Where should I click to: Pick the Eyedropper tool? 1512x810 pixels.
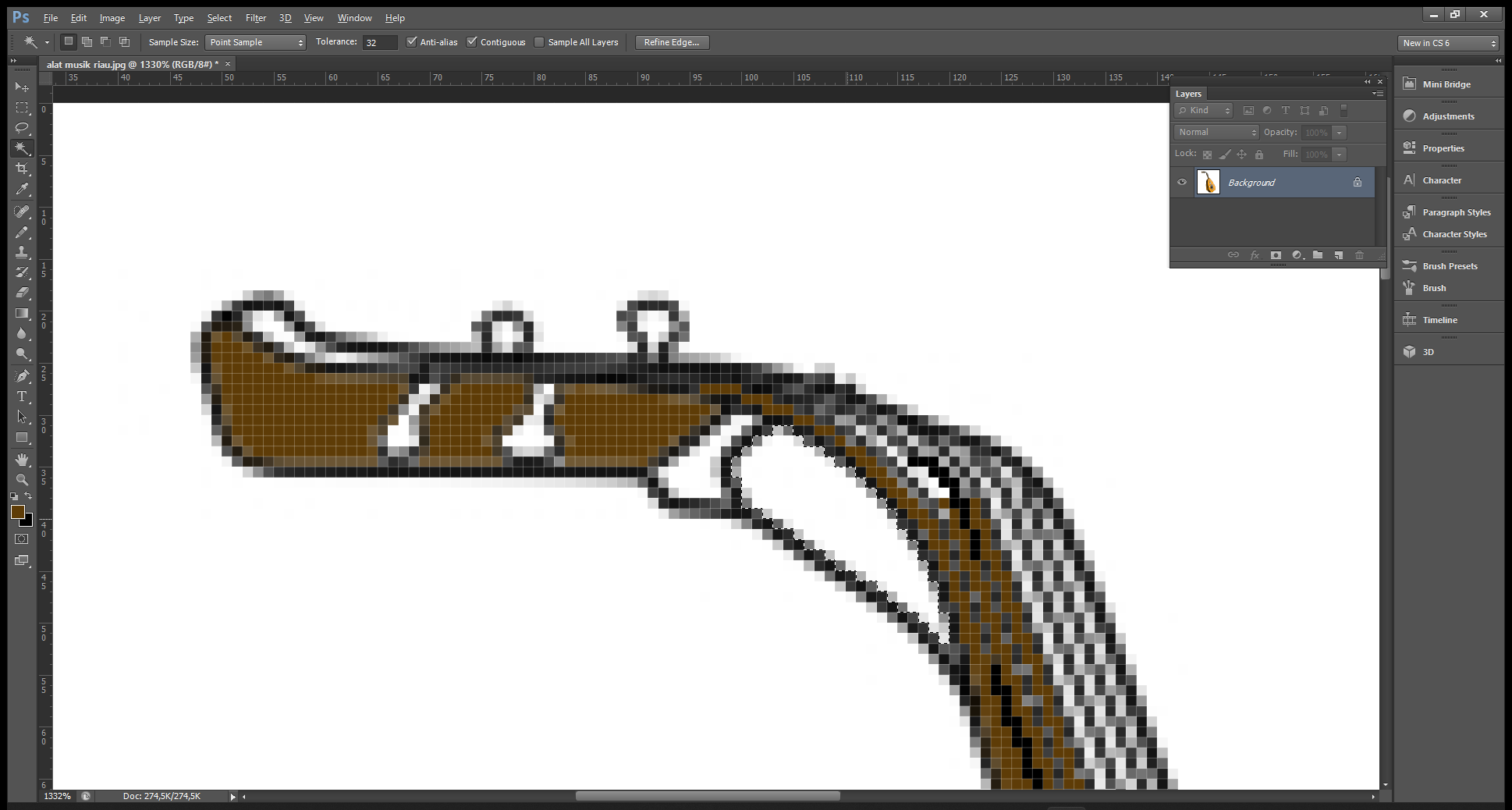coord(22,189)
